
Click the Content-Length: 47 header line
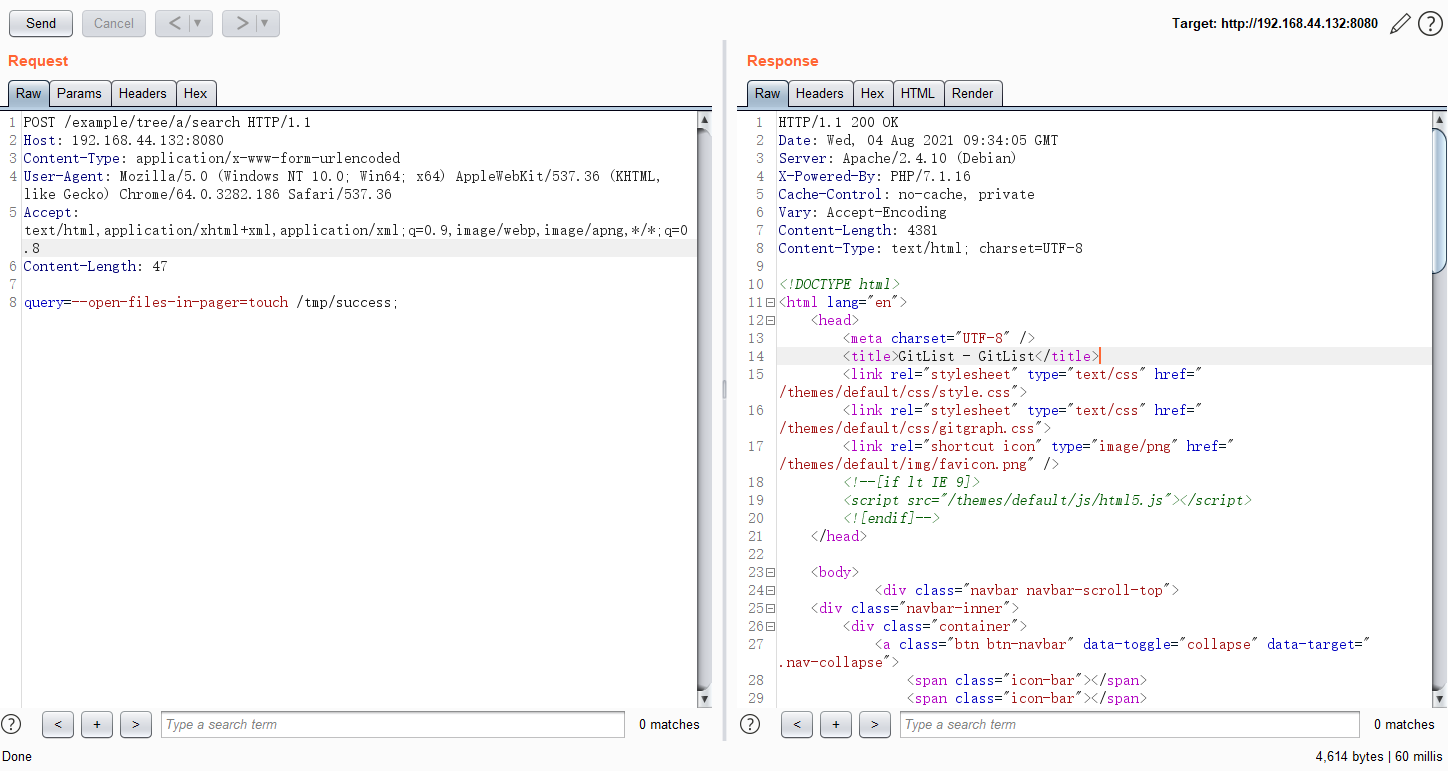coord(95,266)
